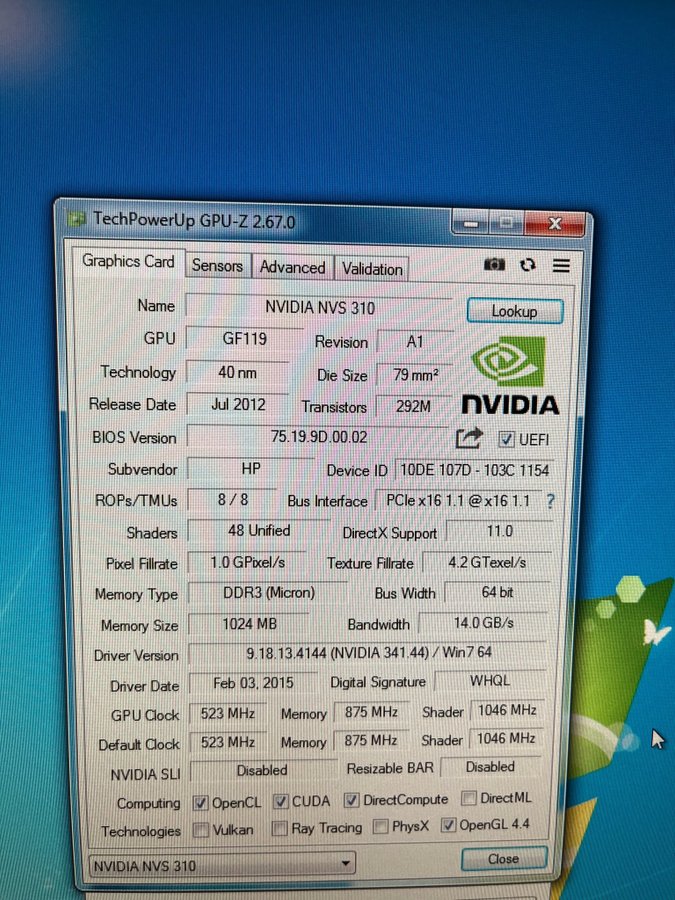Click the Revision A1 field
Viewport: 675px width, 900px height.
click(x=414, y=342)
